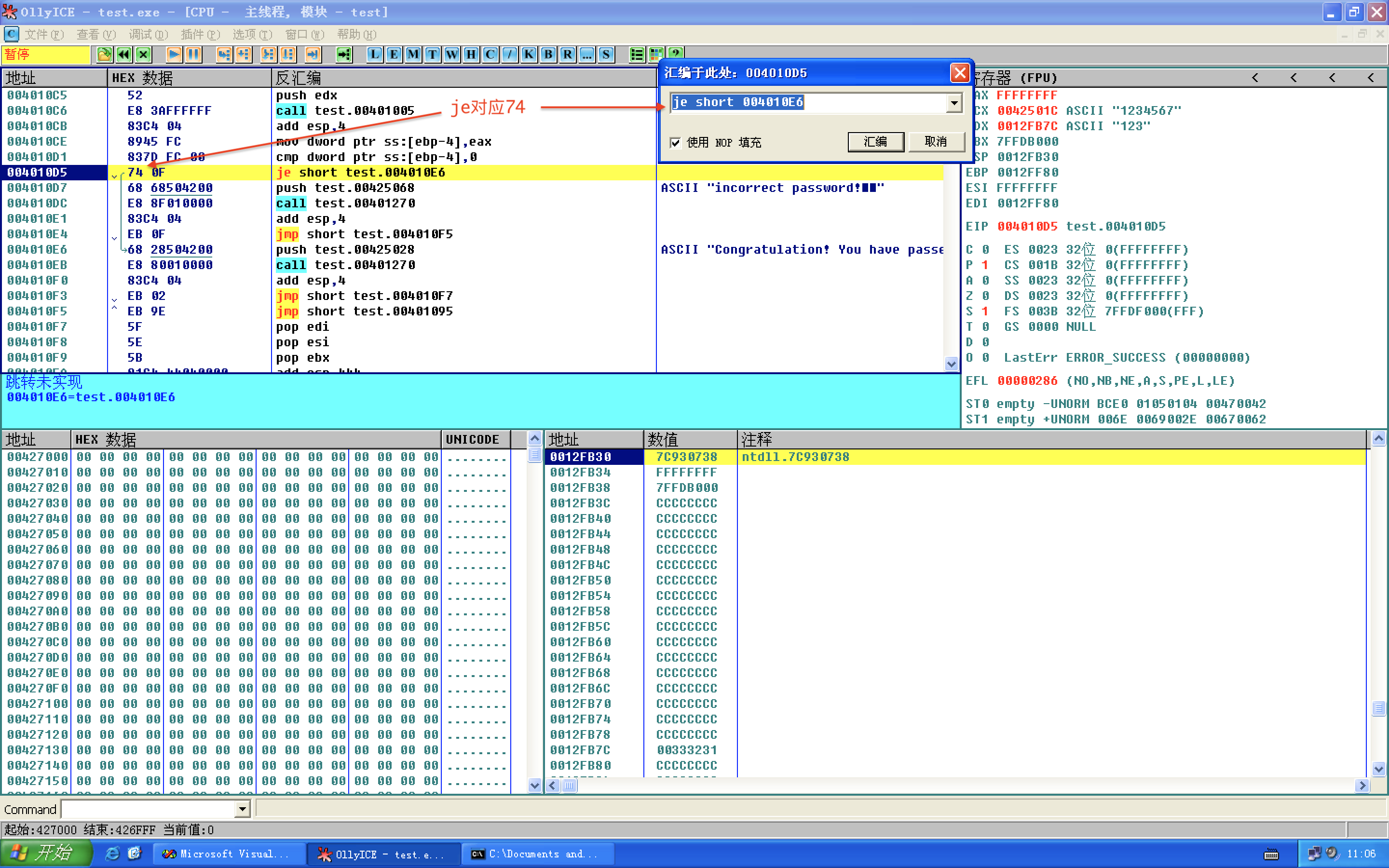Screen dimensions: 1389x868
Task: Click the 开始 Start button
Action: (x=46, y=853)
